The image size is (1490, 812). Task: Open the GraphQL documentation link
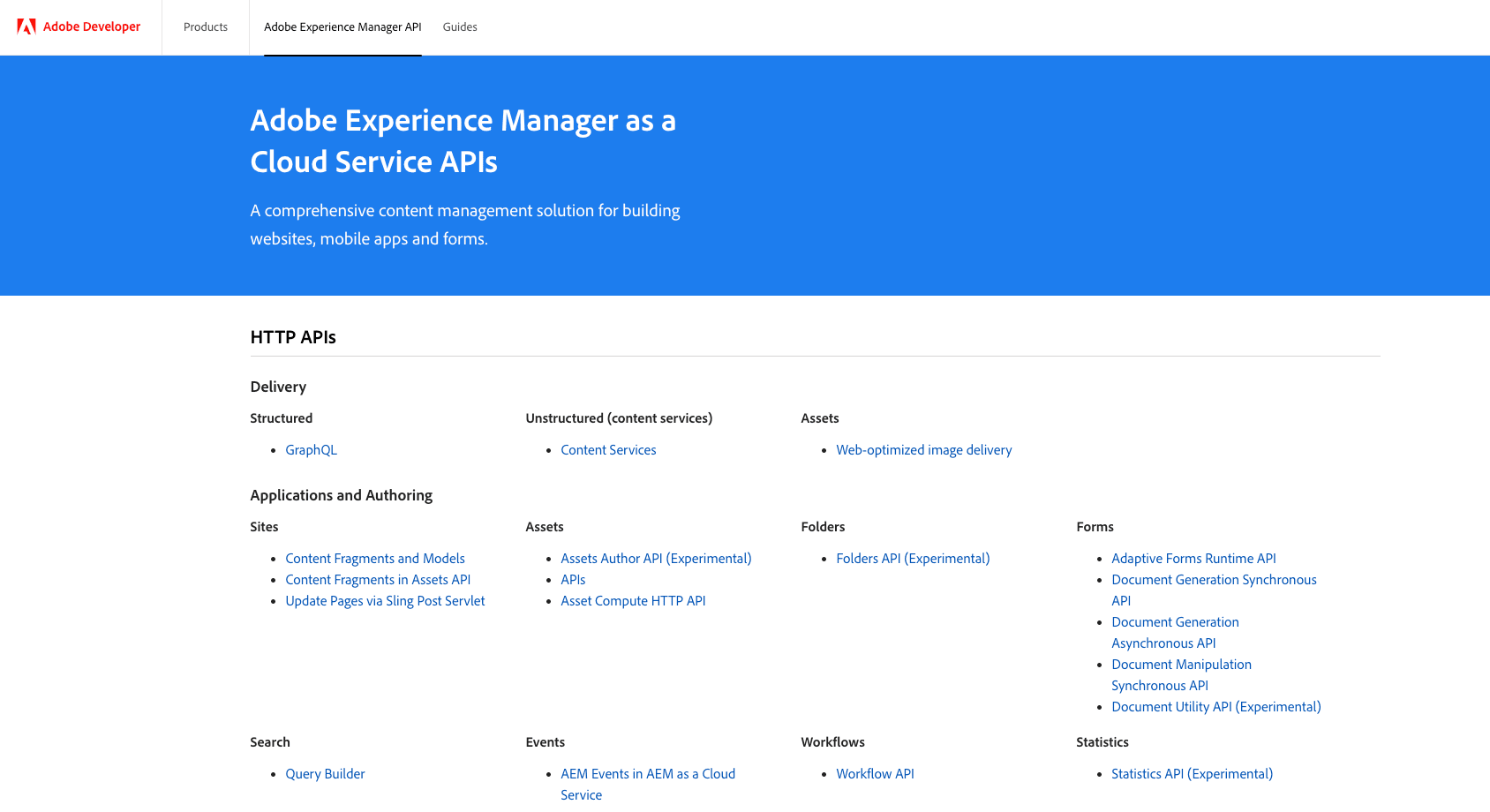(311, 449)
